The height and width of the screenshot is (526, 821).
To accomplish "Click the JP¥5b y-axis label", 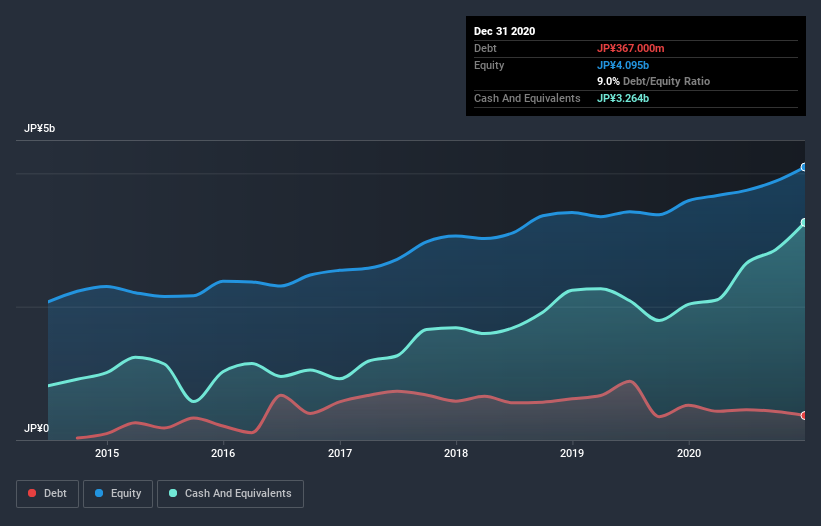I will click(39, 129).
